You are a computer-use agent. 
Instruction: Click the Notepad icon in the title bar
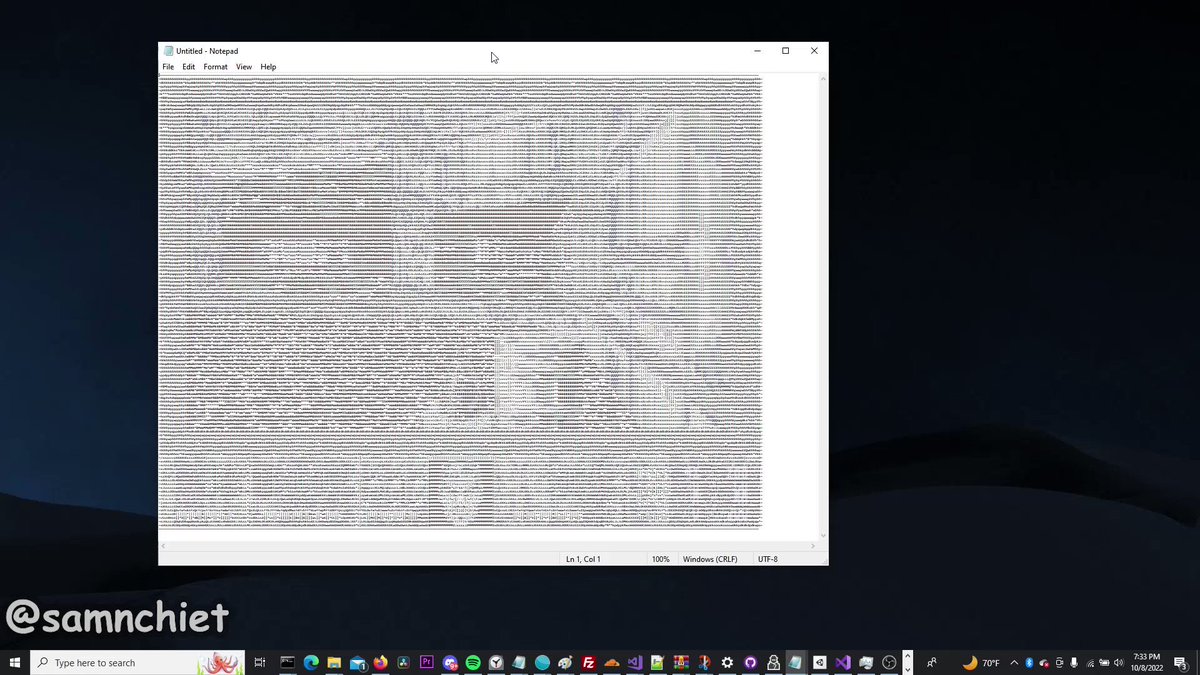point(168,51)
